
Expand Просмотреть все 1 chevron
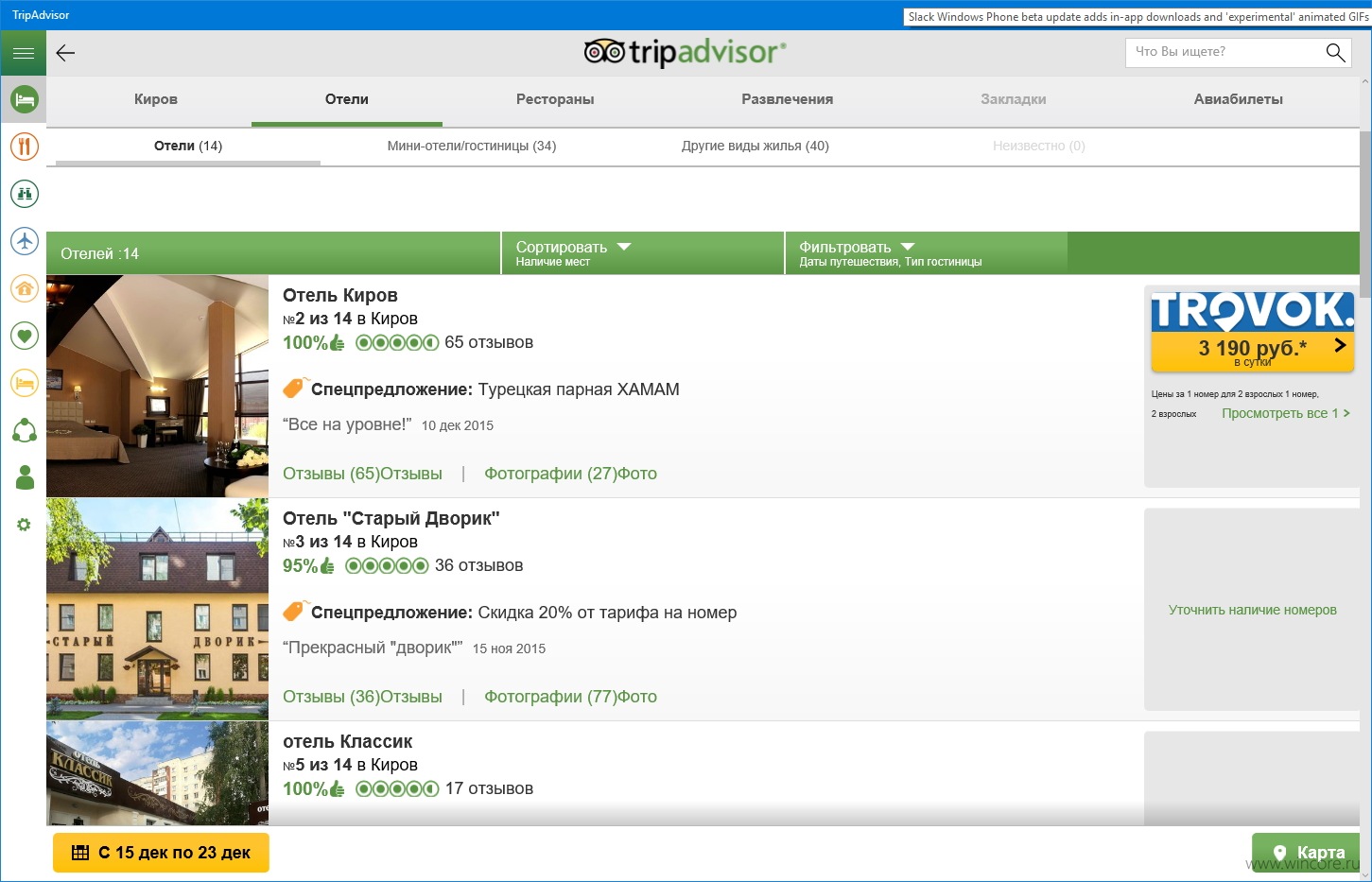point(1346,413)
